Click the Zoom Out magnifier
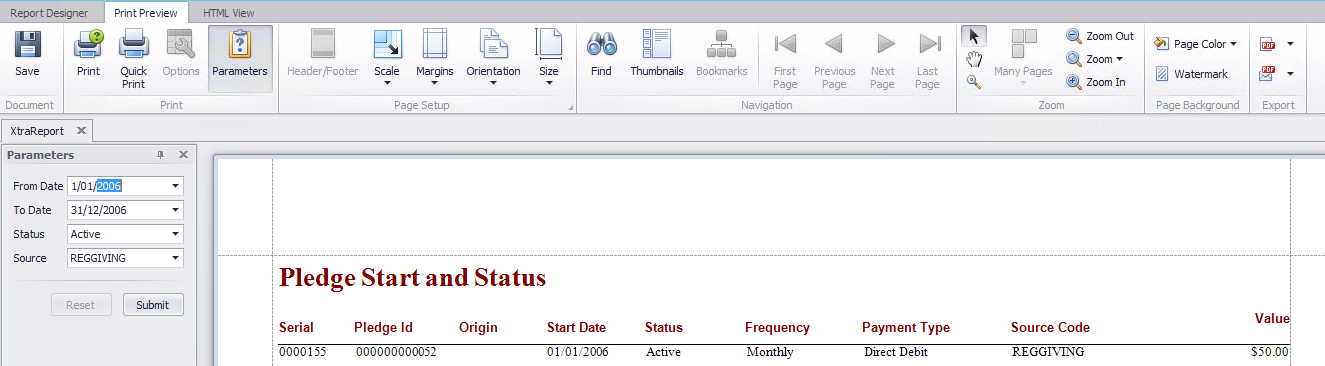The height and width of the screenshot is (366, 1325). click(1100, 36)
